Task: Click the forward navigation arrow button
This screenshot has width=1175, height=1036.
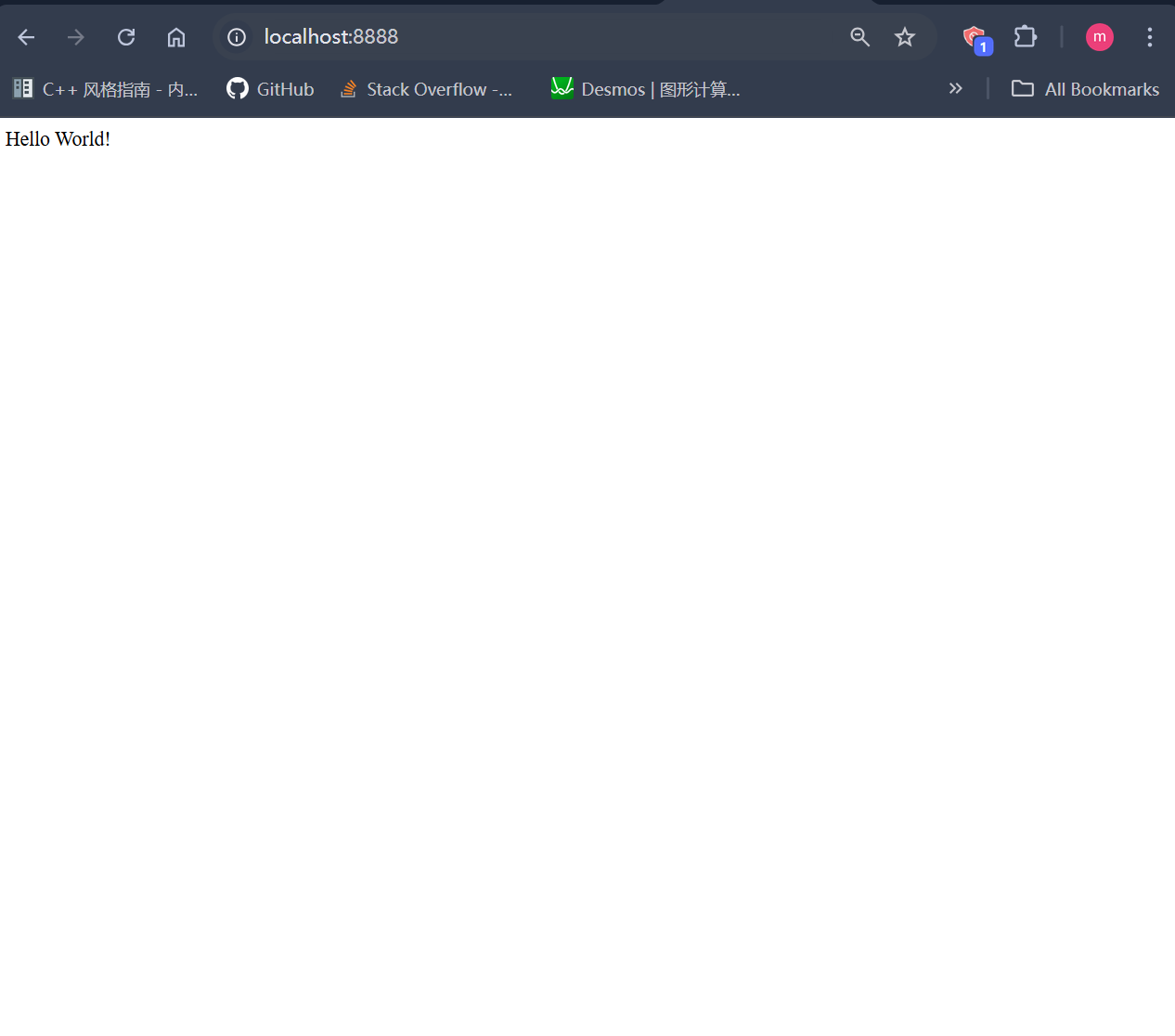Action: click(x=75, y=37)
